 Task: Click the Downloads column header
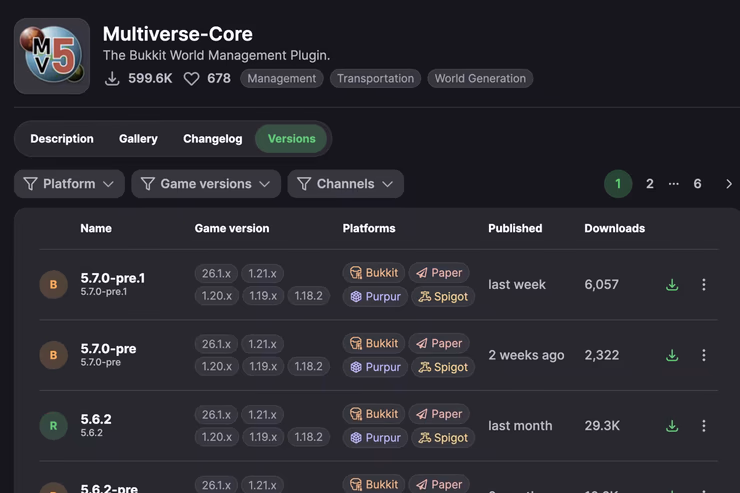pos(614,228)
